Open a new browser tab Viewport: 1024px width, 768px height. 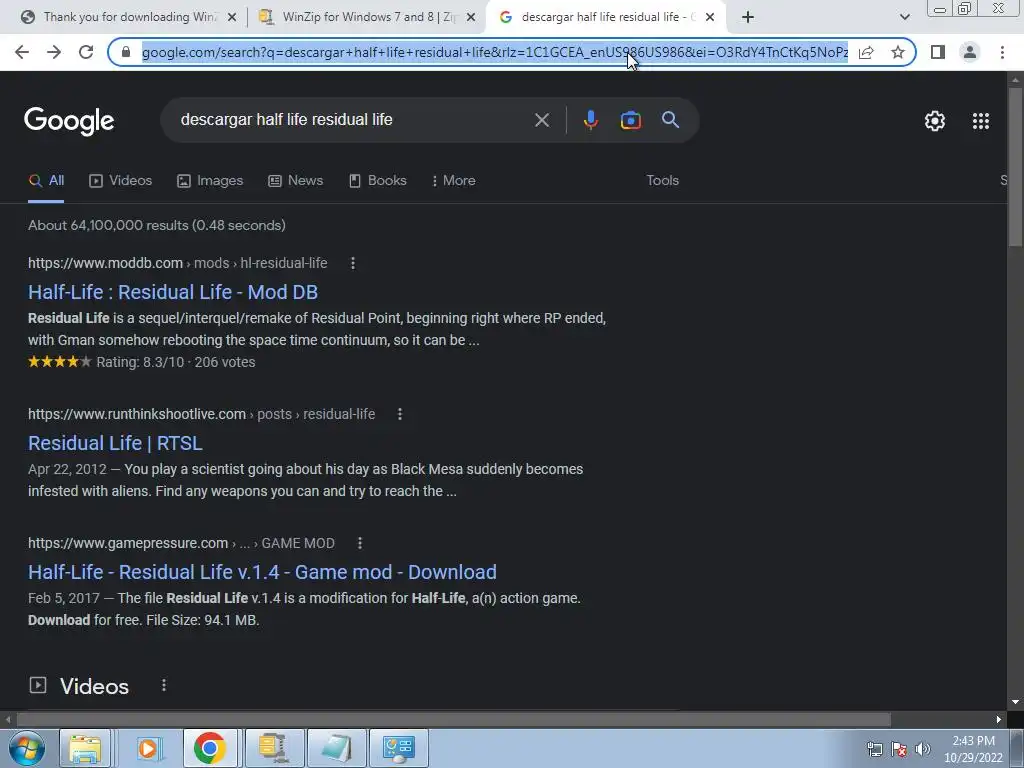[748, 17]
